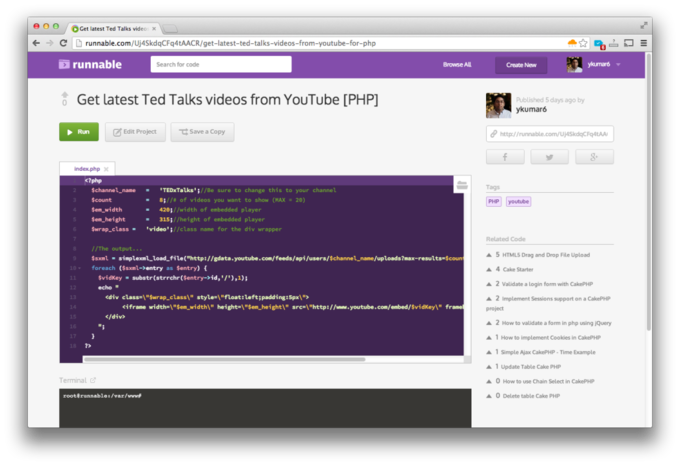Collapse the foreach code fold arrow
680x466 pixels.
point(79,268)
